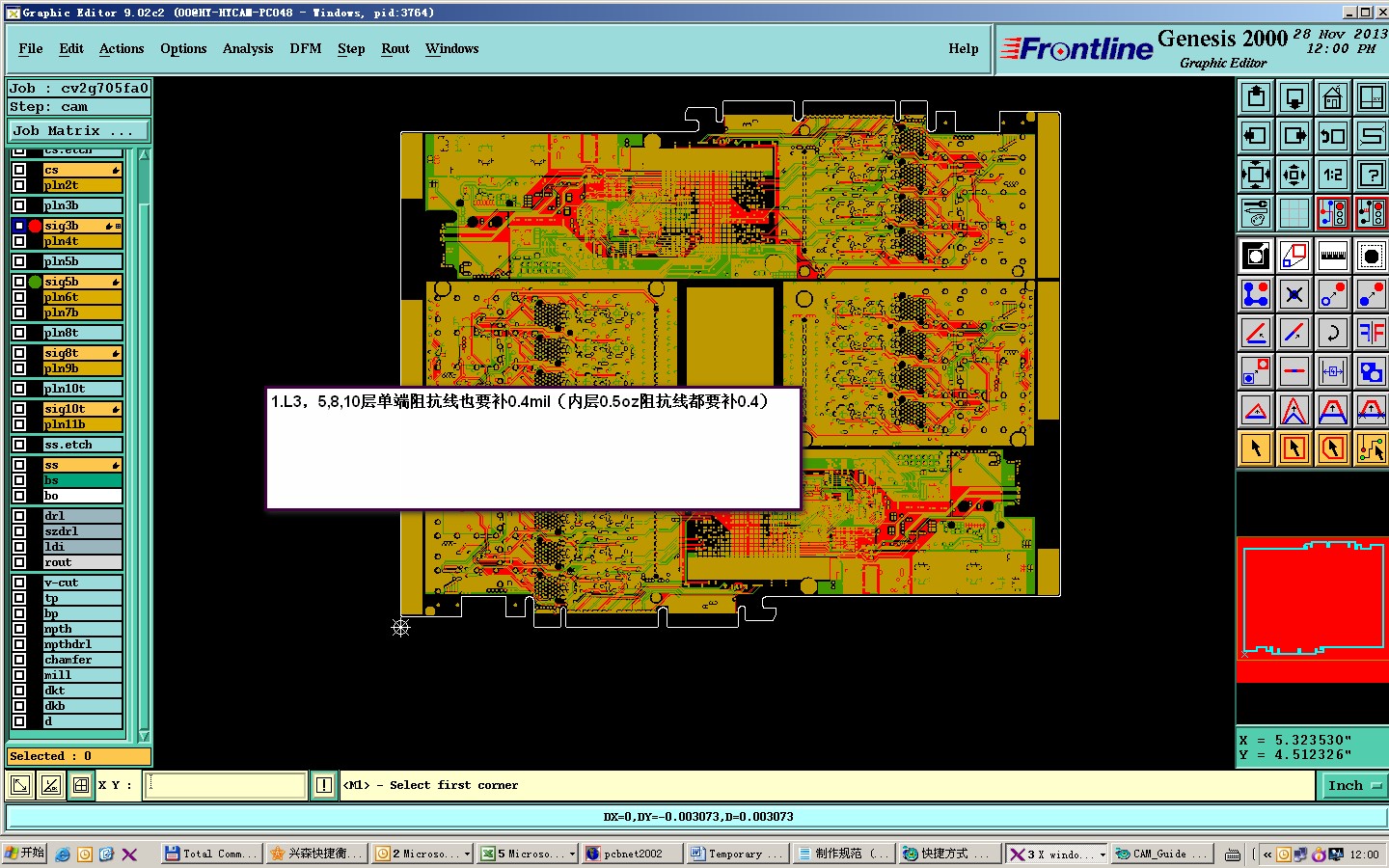1389x868 pixels.
Task: Click the zoom out shrink icon
Action: tap(1294, 175)
